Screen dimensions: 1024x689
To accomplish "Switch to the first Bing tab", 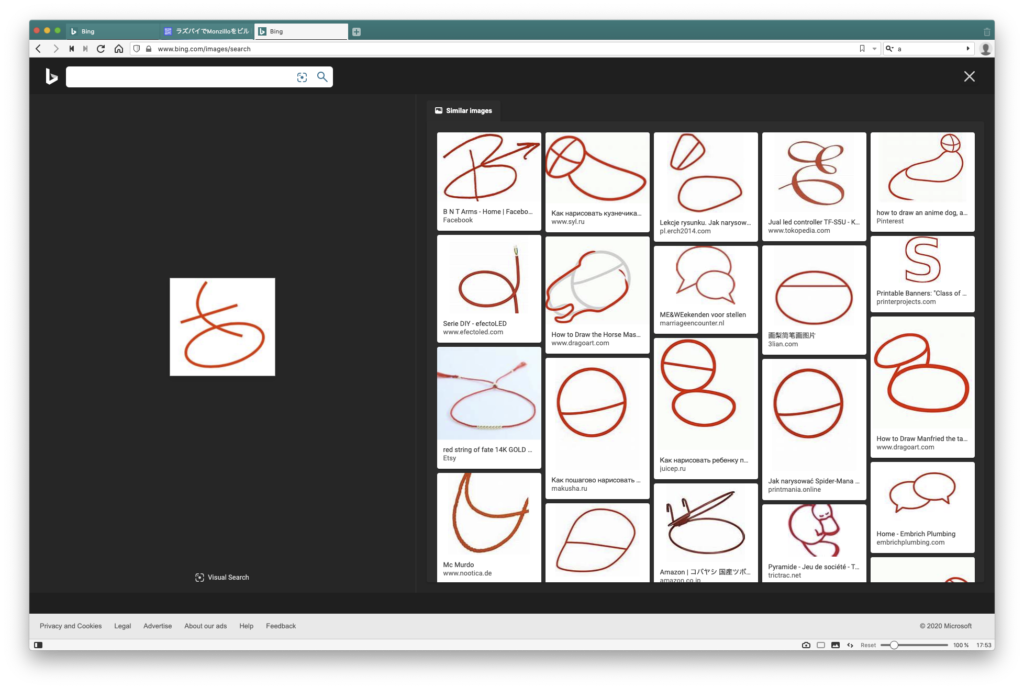I will 110,32.
